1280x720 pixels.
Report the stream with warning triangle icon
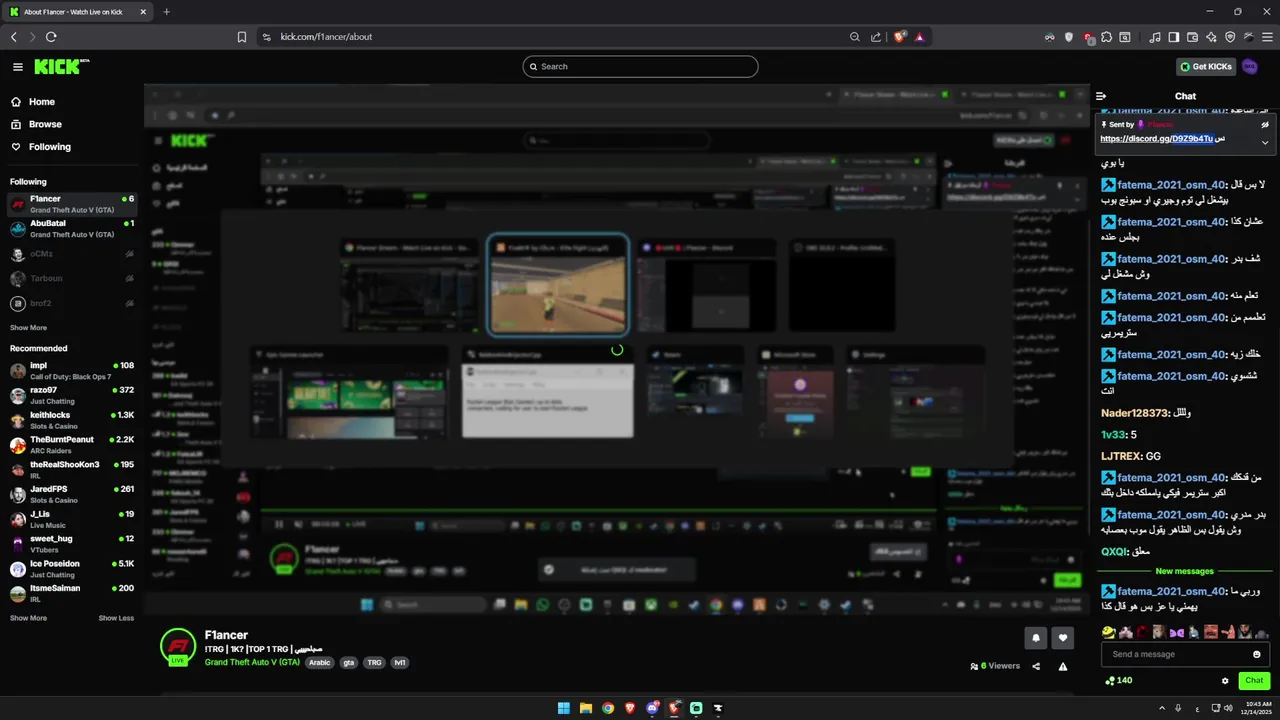coord(1063,666)
